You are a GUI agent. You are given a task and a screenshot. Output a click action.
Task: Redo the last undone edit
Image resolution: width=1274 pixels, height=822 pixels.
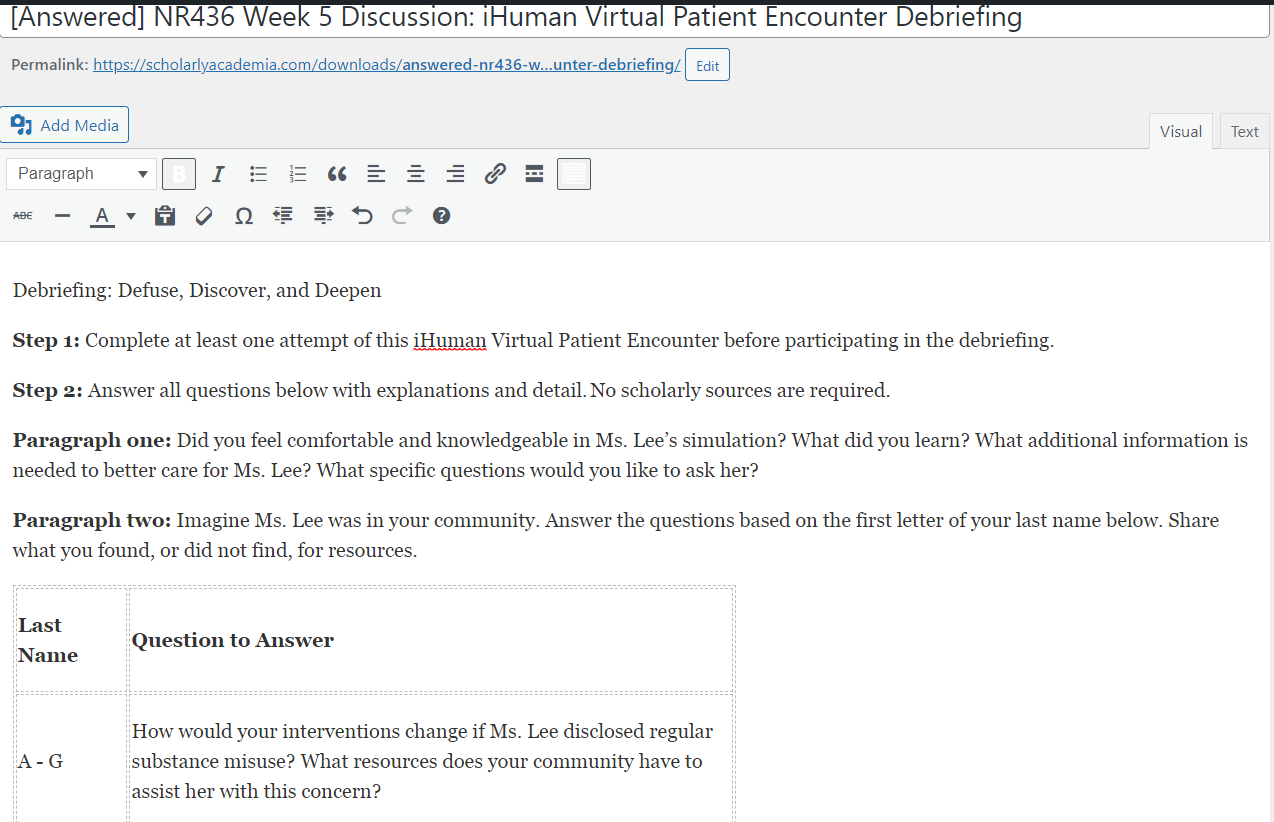point(402,216)
